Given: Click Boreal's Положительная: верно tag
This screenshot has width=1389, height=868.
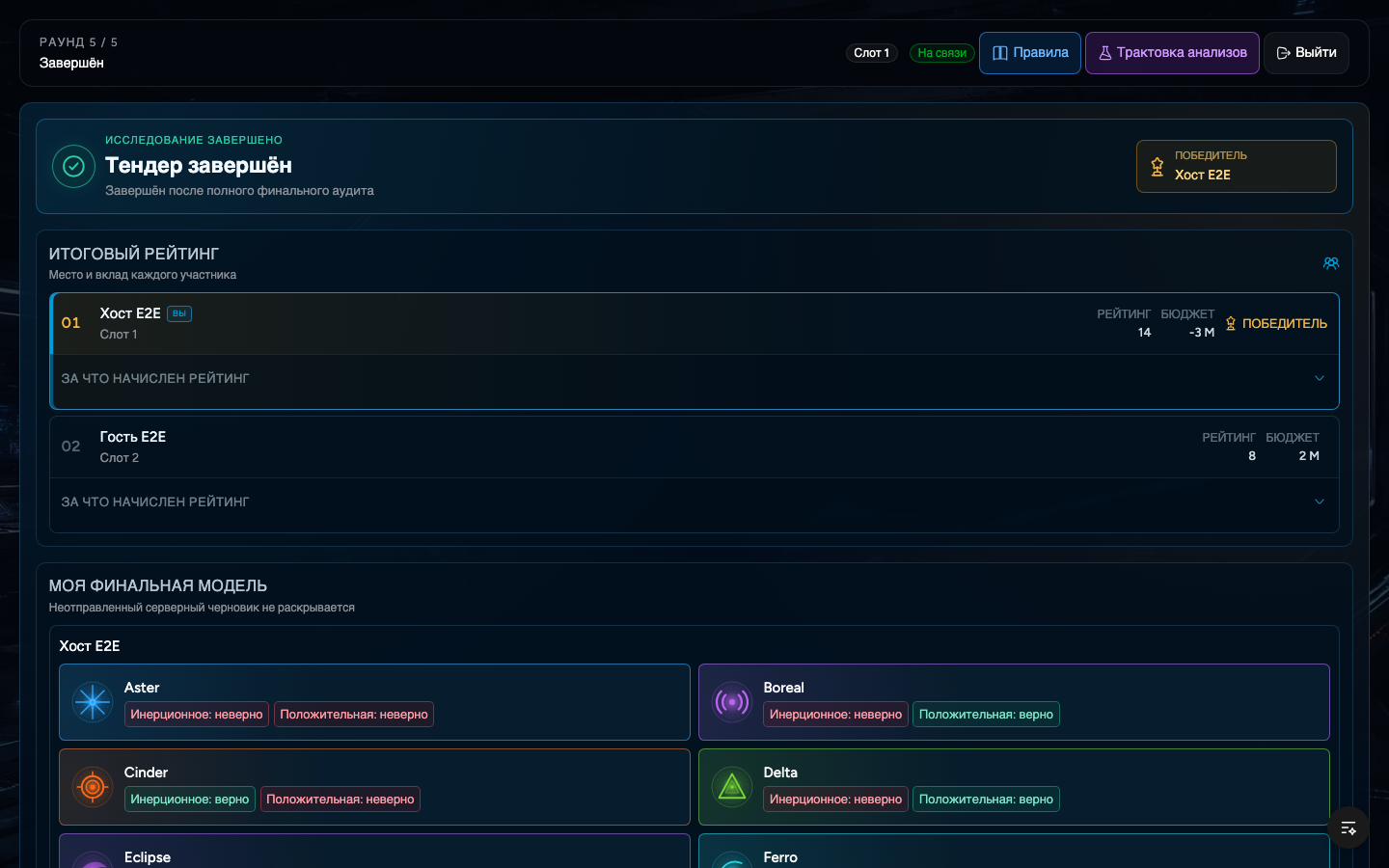Looking at the screenshot, I should [986, 715].
